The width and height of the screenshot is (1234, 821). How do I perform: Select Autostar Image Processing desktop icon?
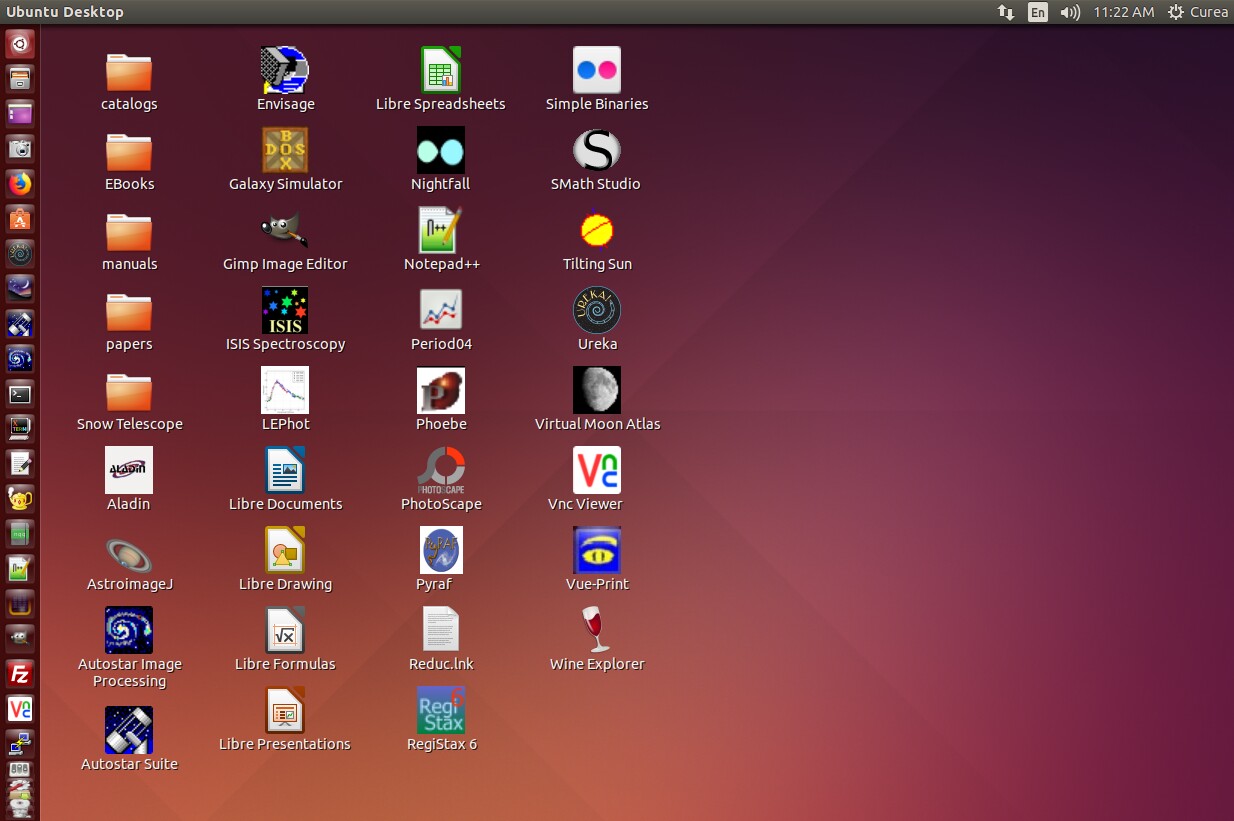[129, 630]
